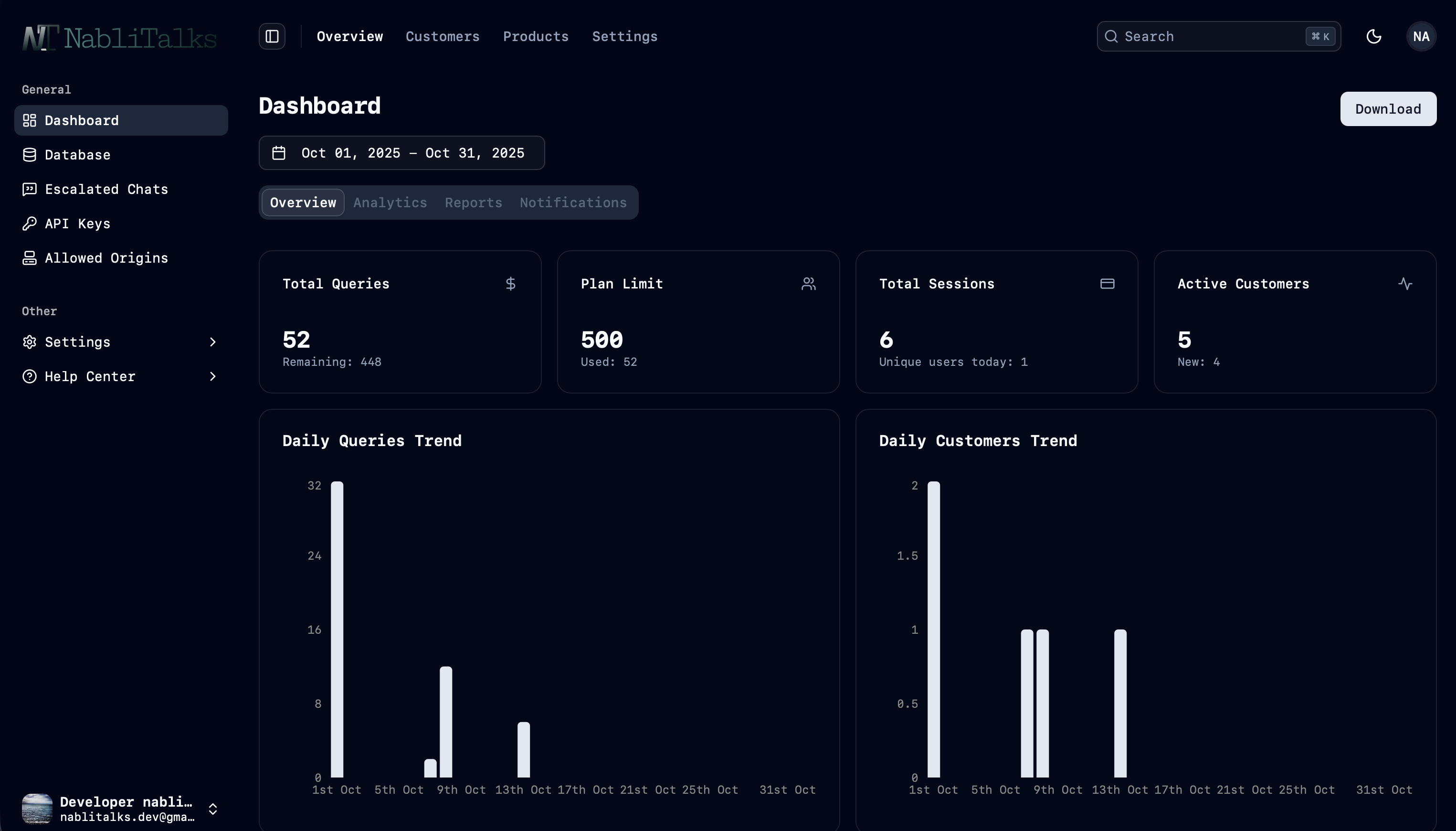This screenshot has width=1456, height=831.
Task: Click the Allowed Origins server icon
Action: (x=30, y=258)
